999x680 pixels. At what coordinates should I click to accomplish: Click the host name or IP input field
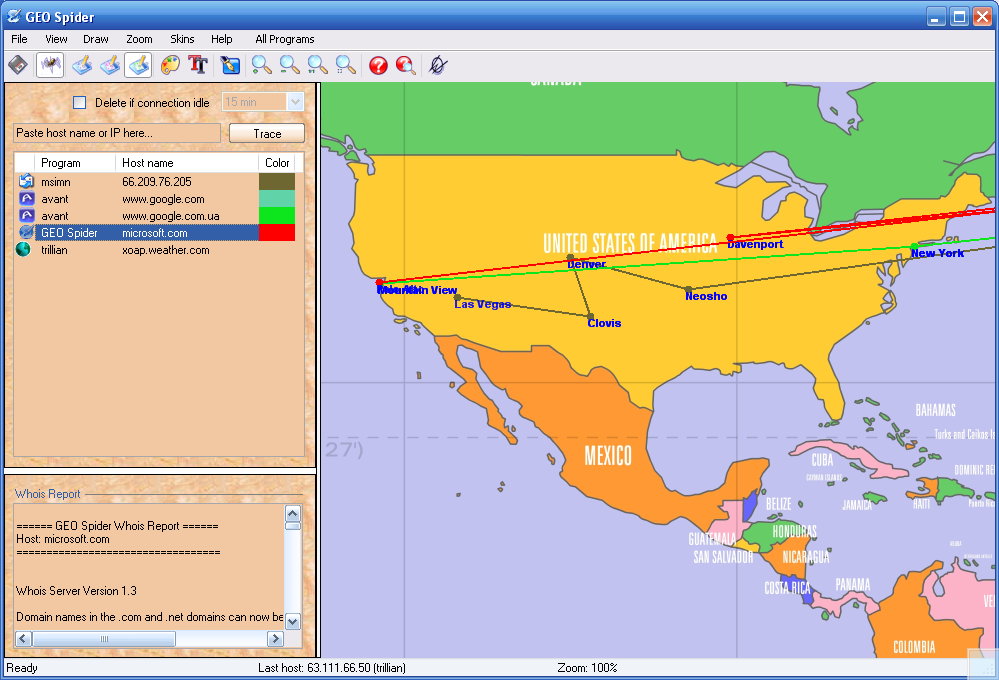tap(117, 133)
